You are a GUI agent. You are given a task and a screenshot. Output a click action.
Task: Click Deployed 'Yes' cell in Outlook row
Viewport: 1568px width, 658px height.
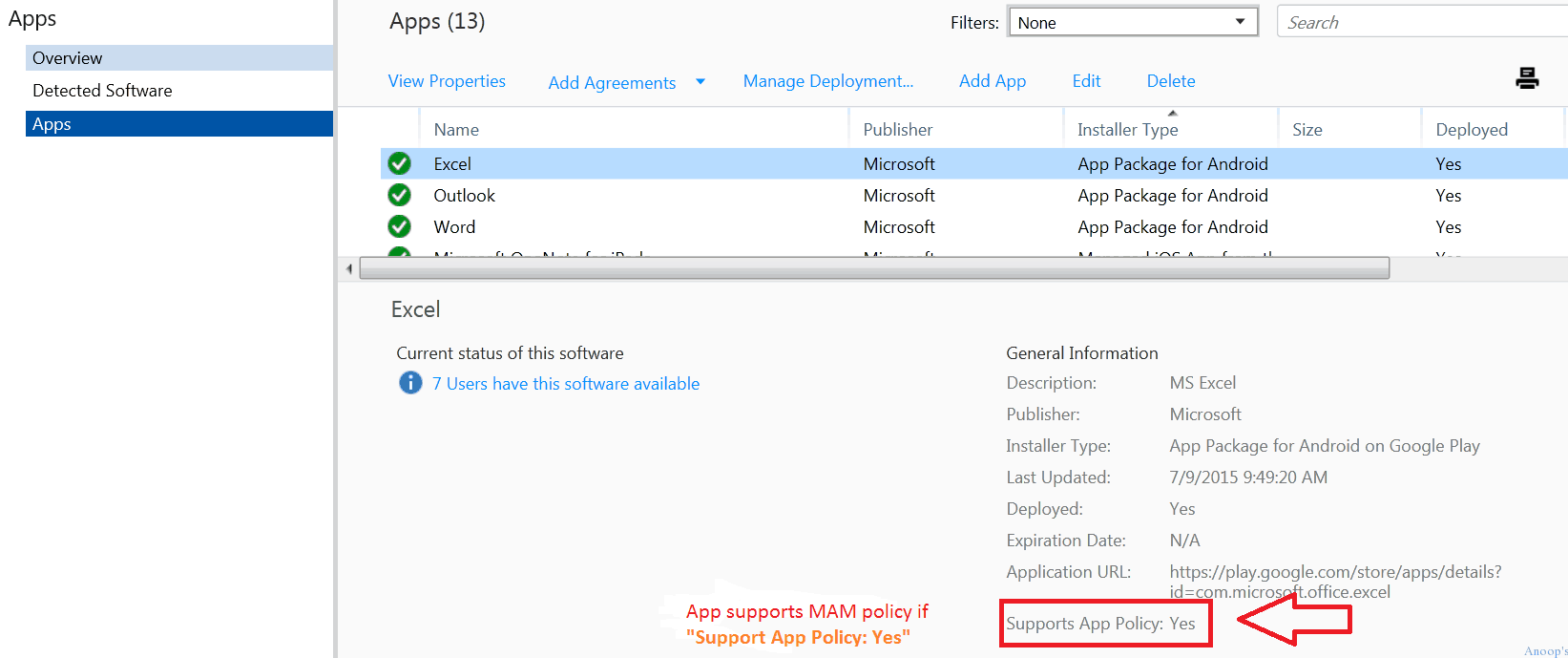pyautogui.click(x=1449, y=196)
